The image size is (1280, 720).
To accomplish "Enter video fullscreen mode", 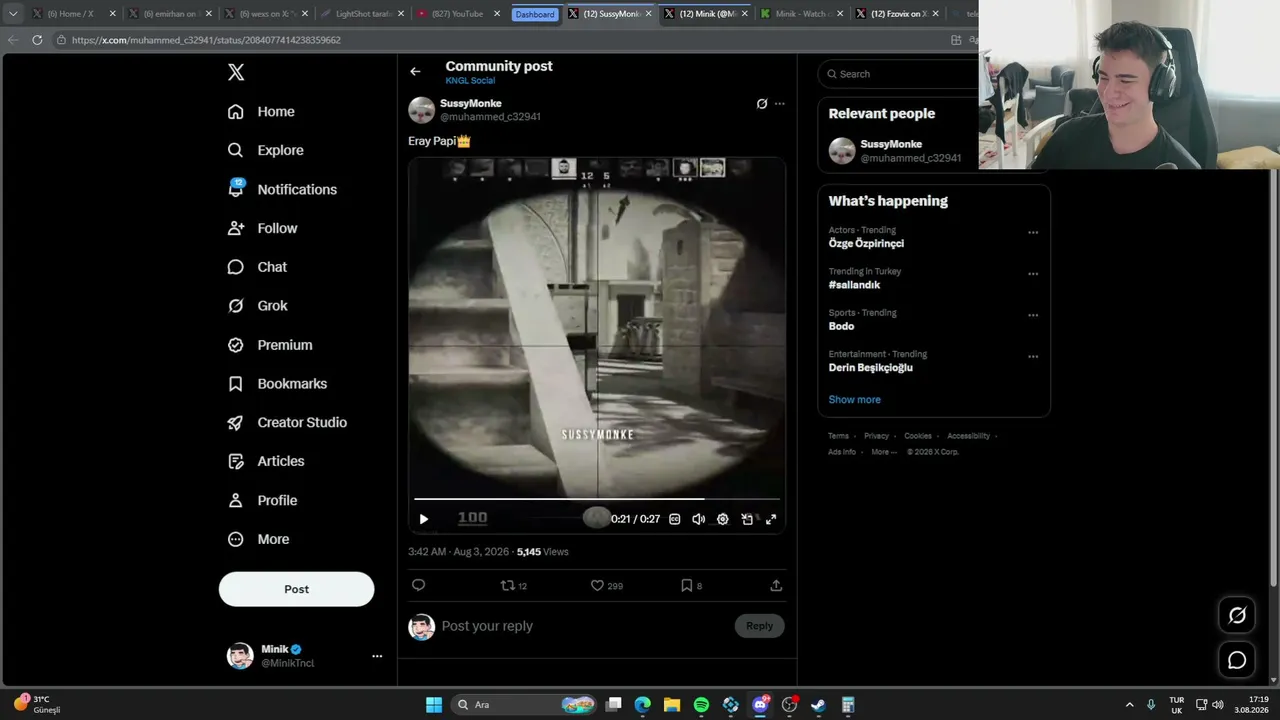I will tap(771, 519).
